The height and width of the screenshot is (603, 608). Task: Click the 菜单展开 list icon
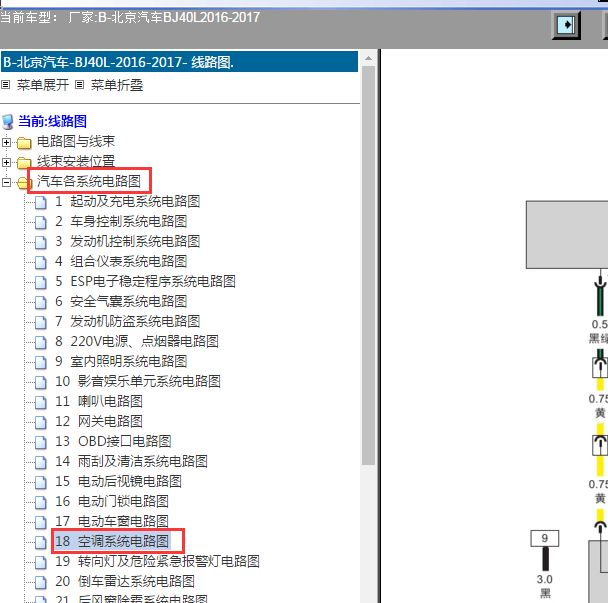click(5, 85)
